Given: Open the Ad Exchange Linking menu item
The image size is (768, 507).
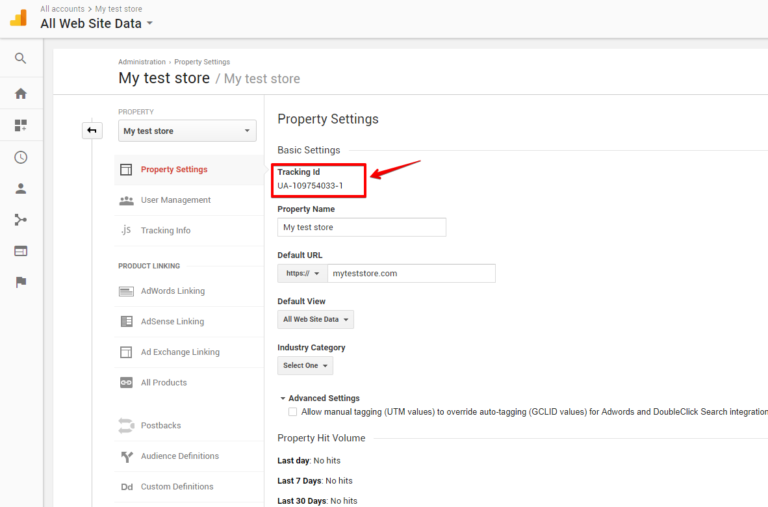Looking at the screenshot, I should tap(189, 352).
